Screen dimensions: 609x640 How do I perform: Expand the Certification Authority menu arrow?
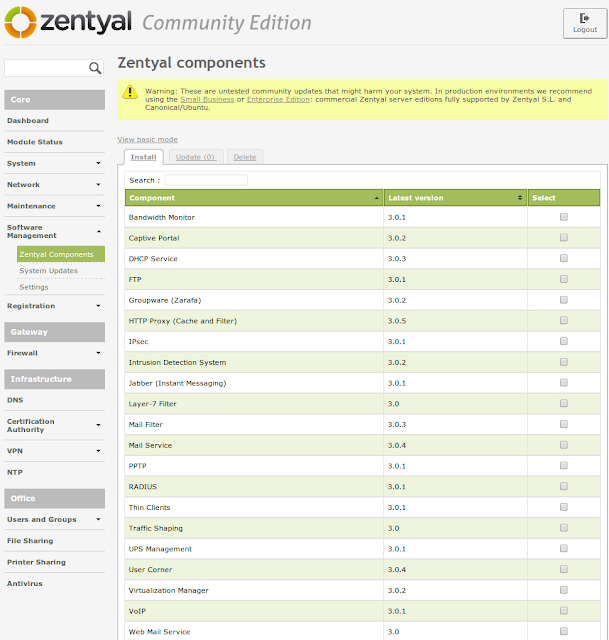click(98, 425)
